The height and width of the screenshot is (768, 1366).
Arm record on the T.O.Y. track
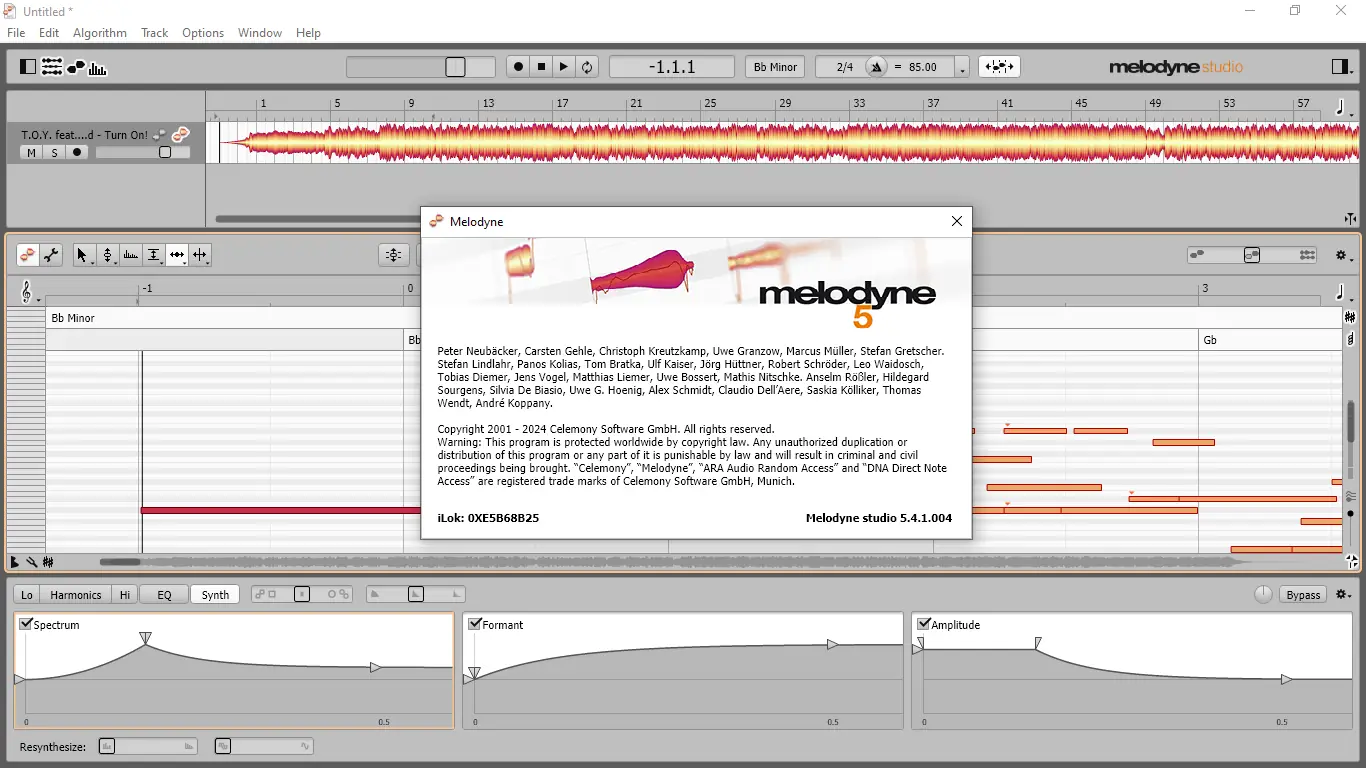pyautogui.click(x=77, y=153)
